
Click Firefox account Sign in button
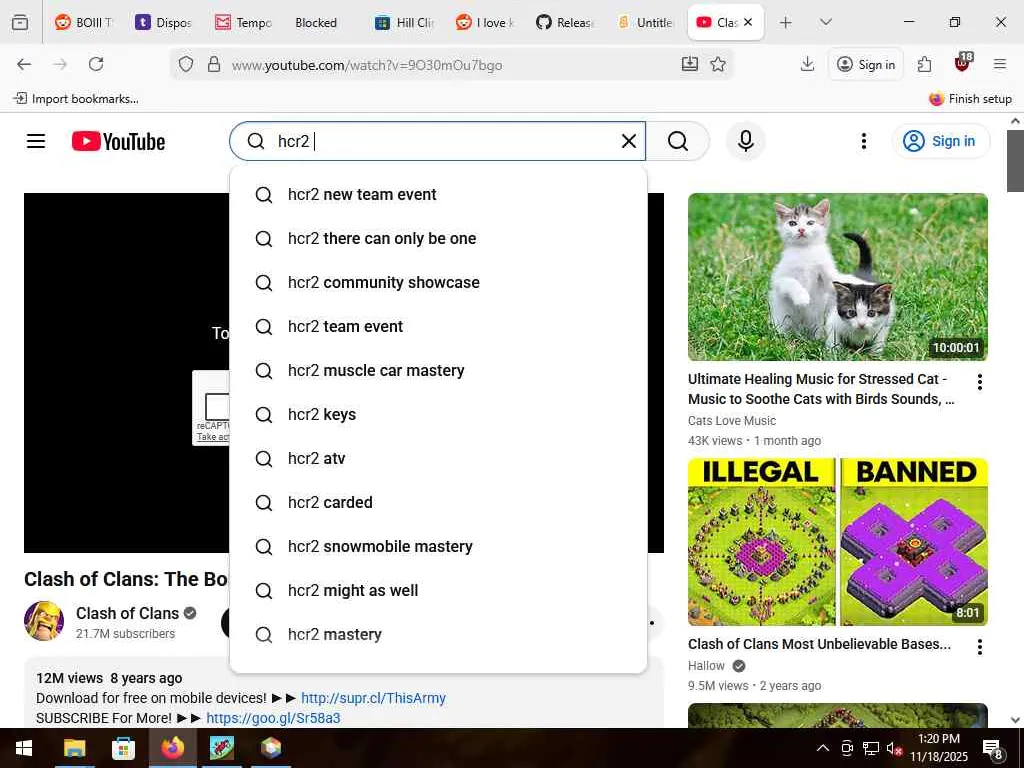[866, 64]
